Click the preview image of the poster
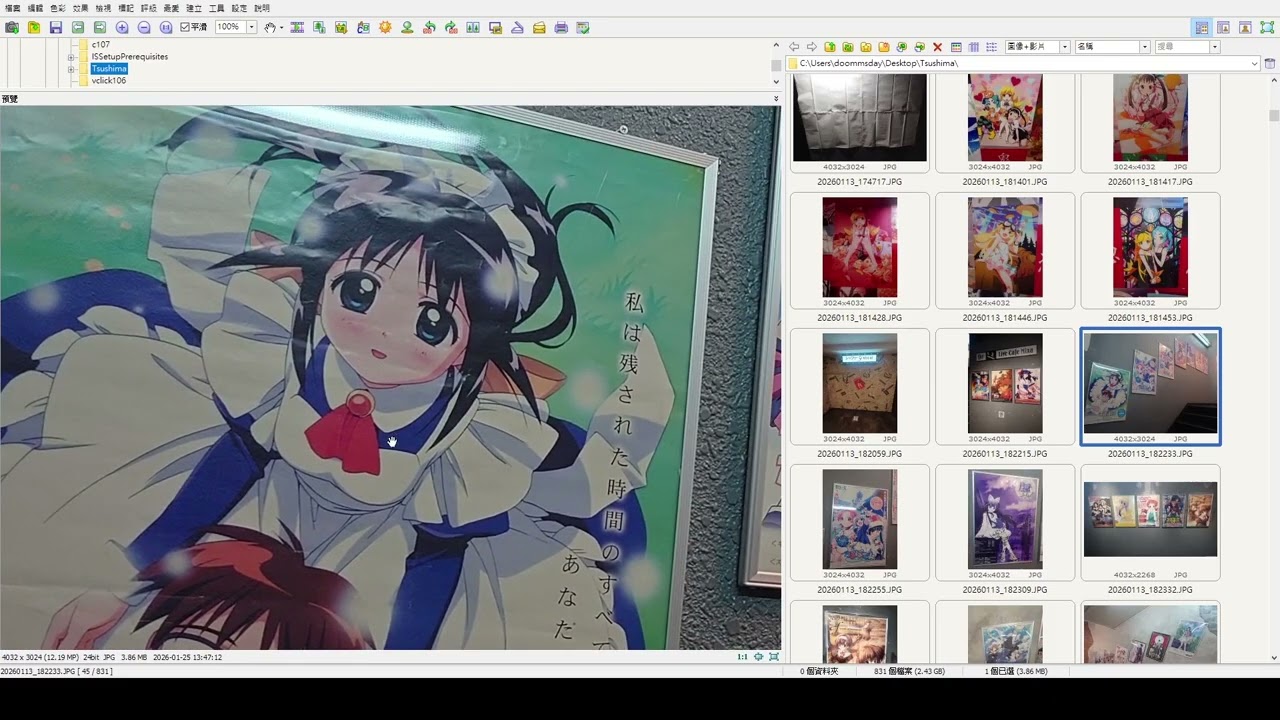Screen dimensions: 1280x720 click(390, 378)
